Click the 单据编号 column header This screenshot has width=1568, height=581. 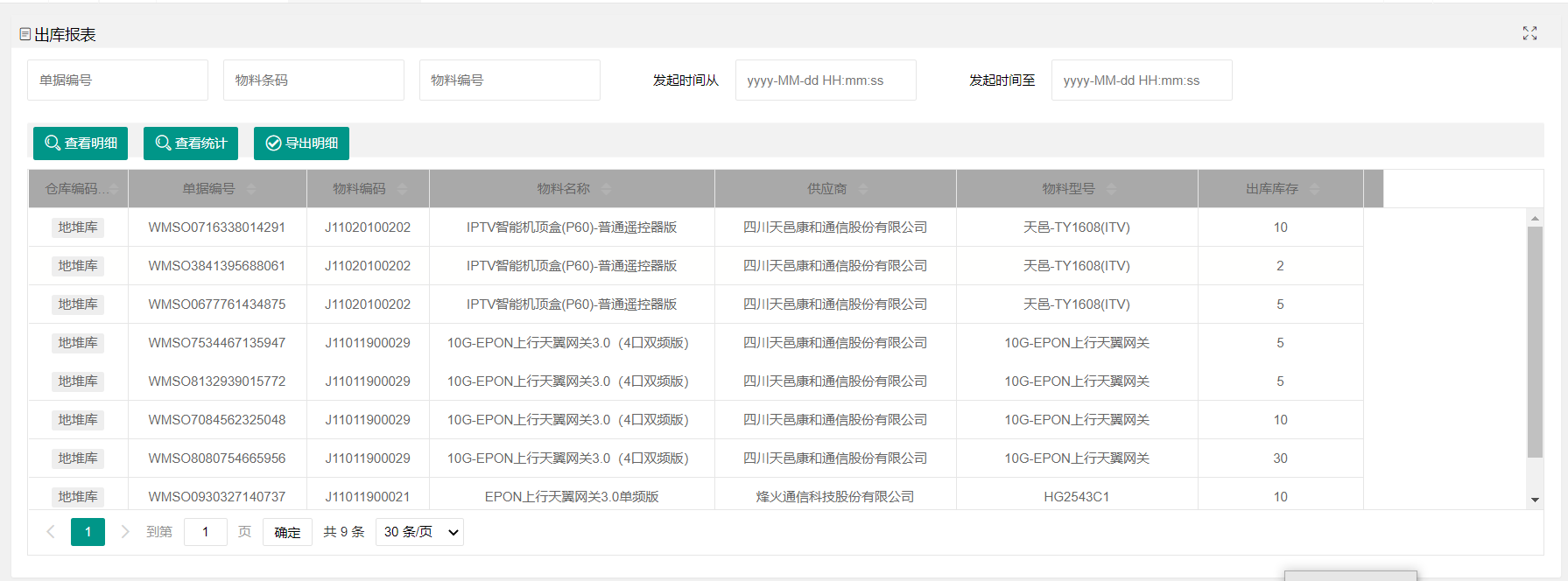(x=217, y=189)
